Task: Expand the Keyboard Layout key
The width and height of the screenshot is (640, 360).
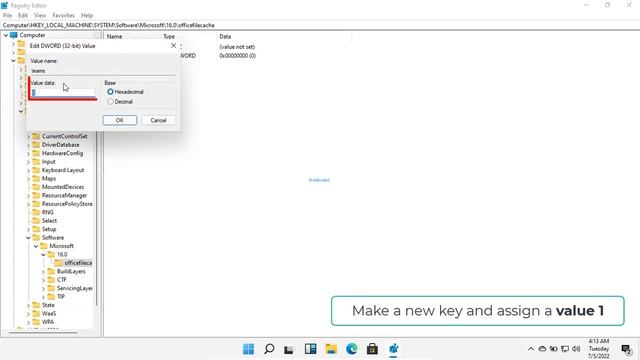Action: pos(28,170)
